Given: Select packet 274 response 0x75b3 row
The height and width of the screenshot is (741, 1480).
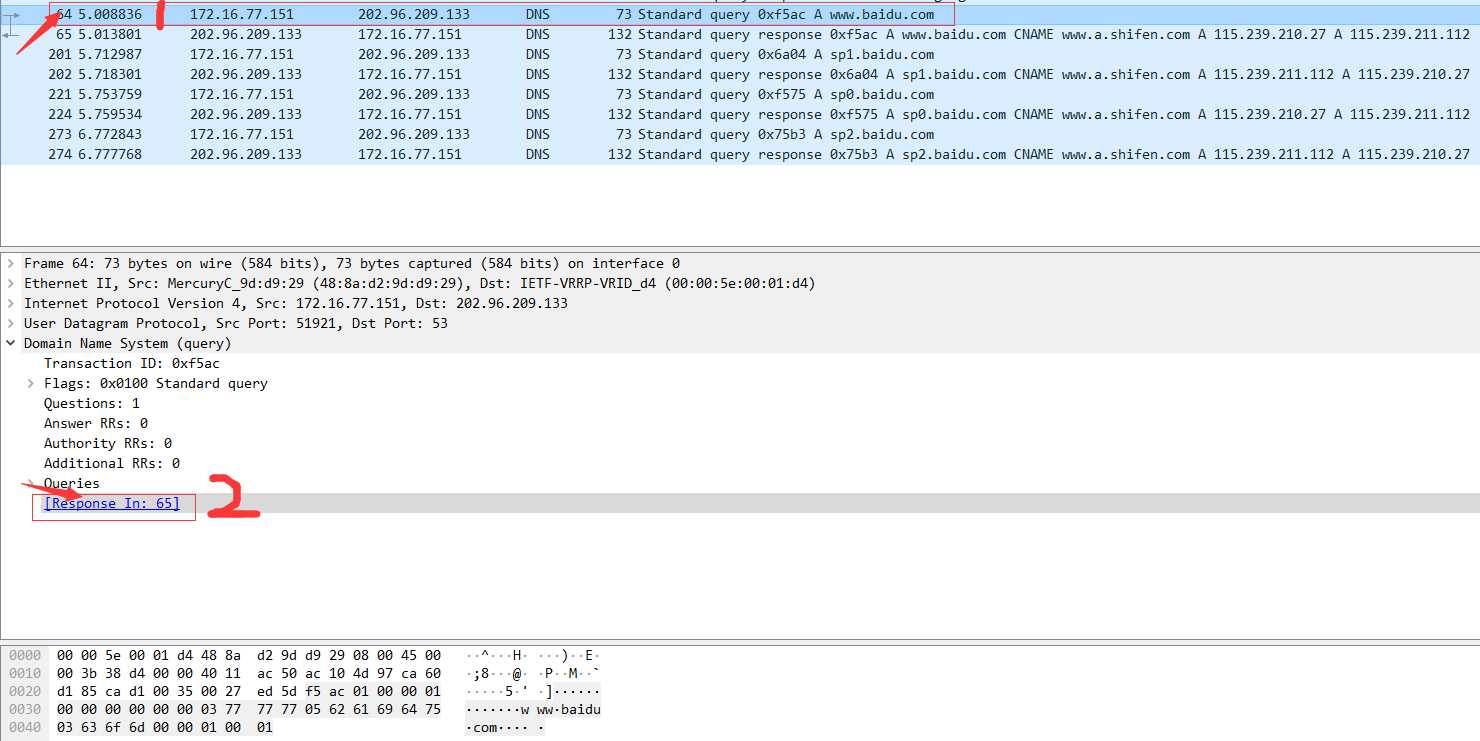Looking at the screenshot, I should pyautogui.click(x=740, y=154).
